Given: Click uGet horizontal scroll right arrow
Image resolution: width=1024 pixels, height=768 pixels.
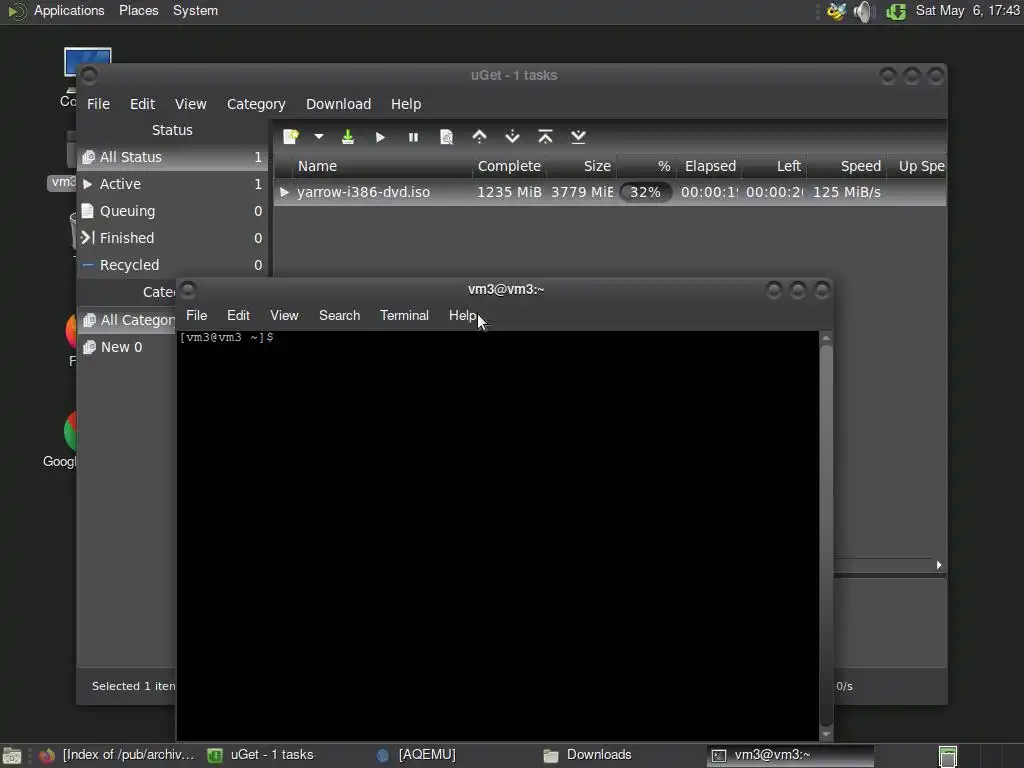Looking at the screenshot, I should point(939,565).
